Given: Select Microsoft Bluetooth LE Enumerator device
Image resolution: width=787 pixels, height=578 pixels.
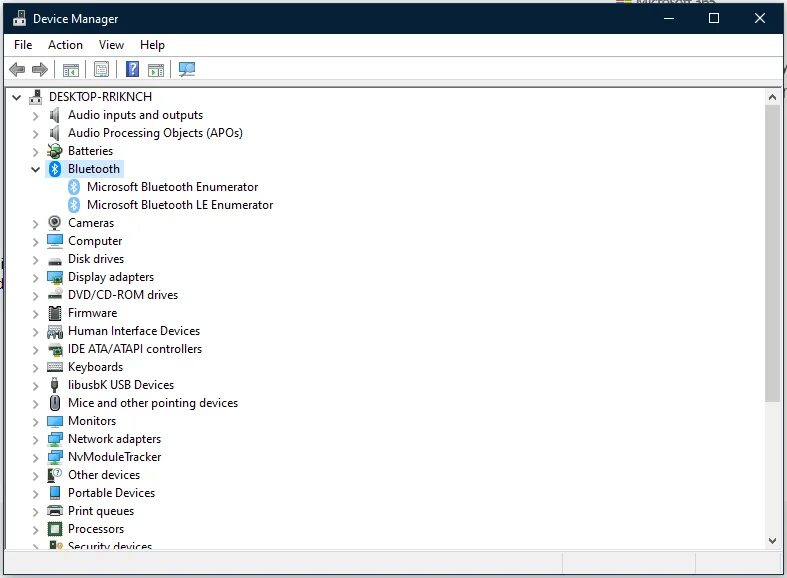Looking at the screenshot, I should tap(180, 205).
